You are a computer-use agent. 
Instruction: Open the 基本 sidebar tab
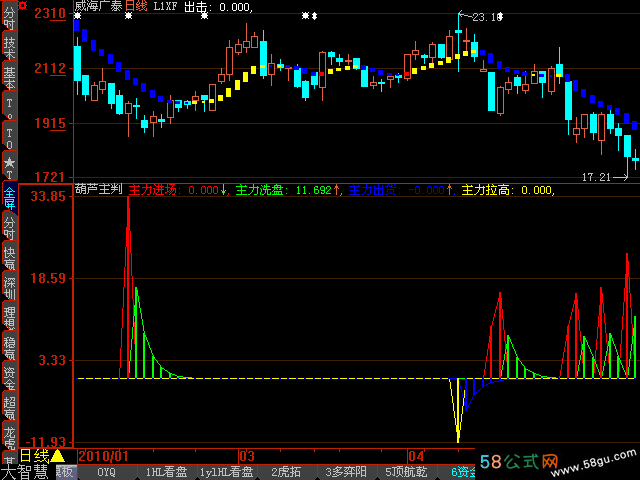click(x=9, y=78)
